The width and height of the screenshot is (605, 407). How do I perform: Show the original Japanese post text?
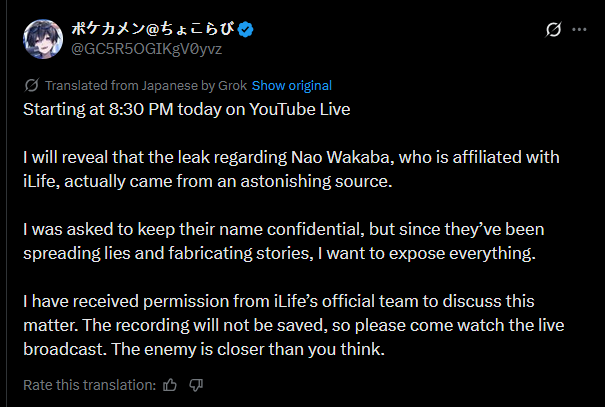292,85
